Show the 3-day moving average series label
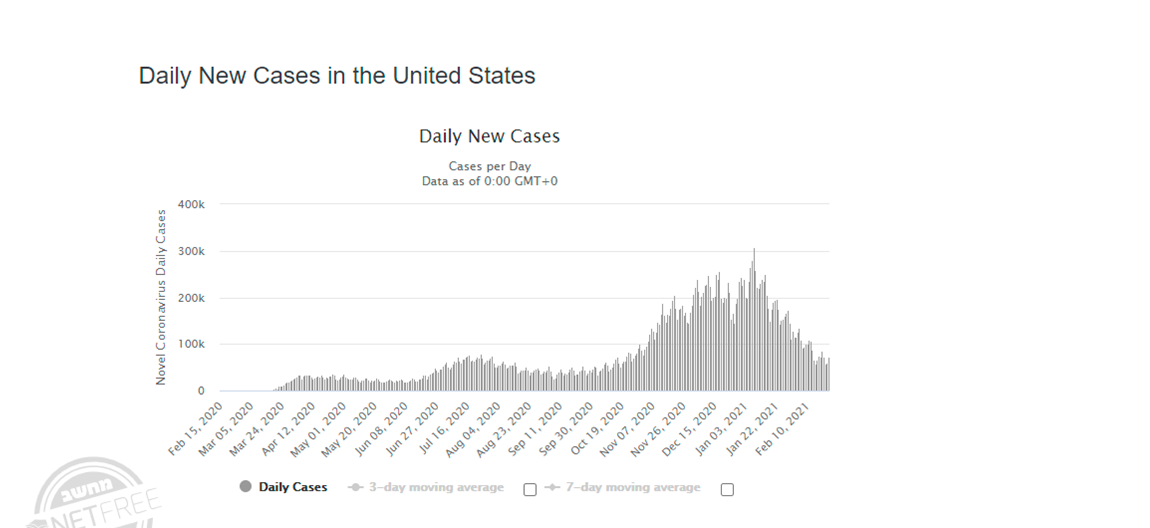Viewport: 1150px width, 528px height. coord(435,488)
